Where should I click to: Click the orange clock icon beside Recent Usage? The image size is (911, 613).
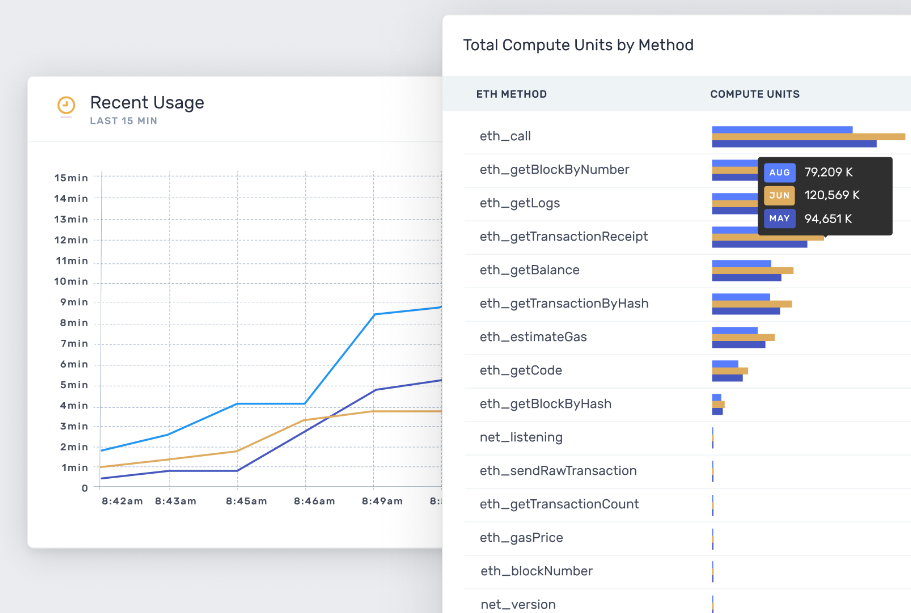pyautogui.click(x=65, y=106)
